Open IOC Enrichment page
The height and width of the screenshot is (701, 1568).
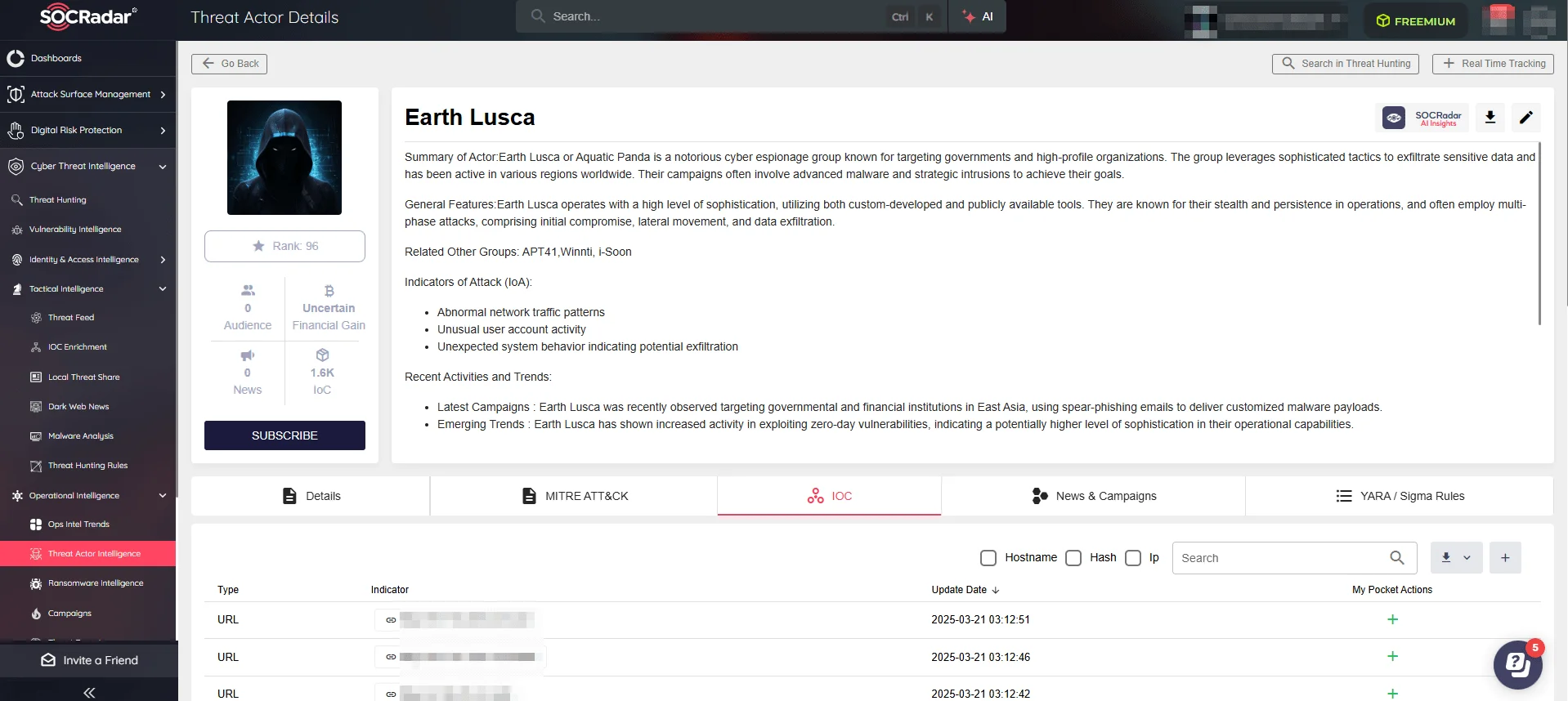(x=78, y=347)
